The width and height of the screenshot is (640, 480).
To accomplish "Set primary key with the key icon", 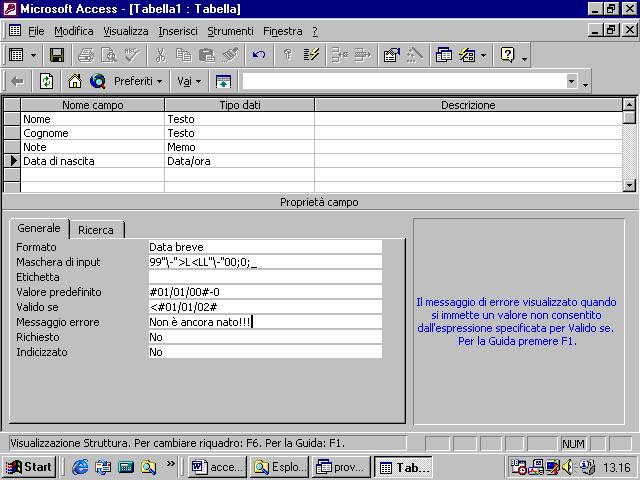I will [288, 55].
